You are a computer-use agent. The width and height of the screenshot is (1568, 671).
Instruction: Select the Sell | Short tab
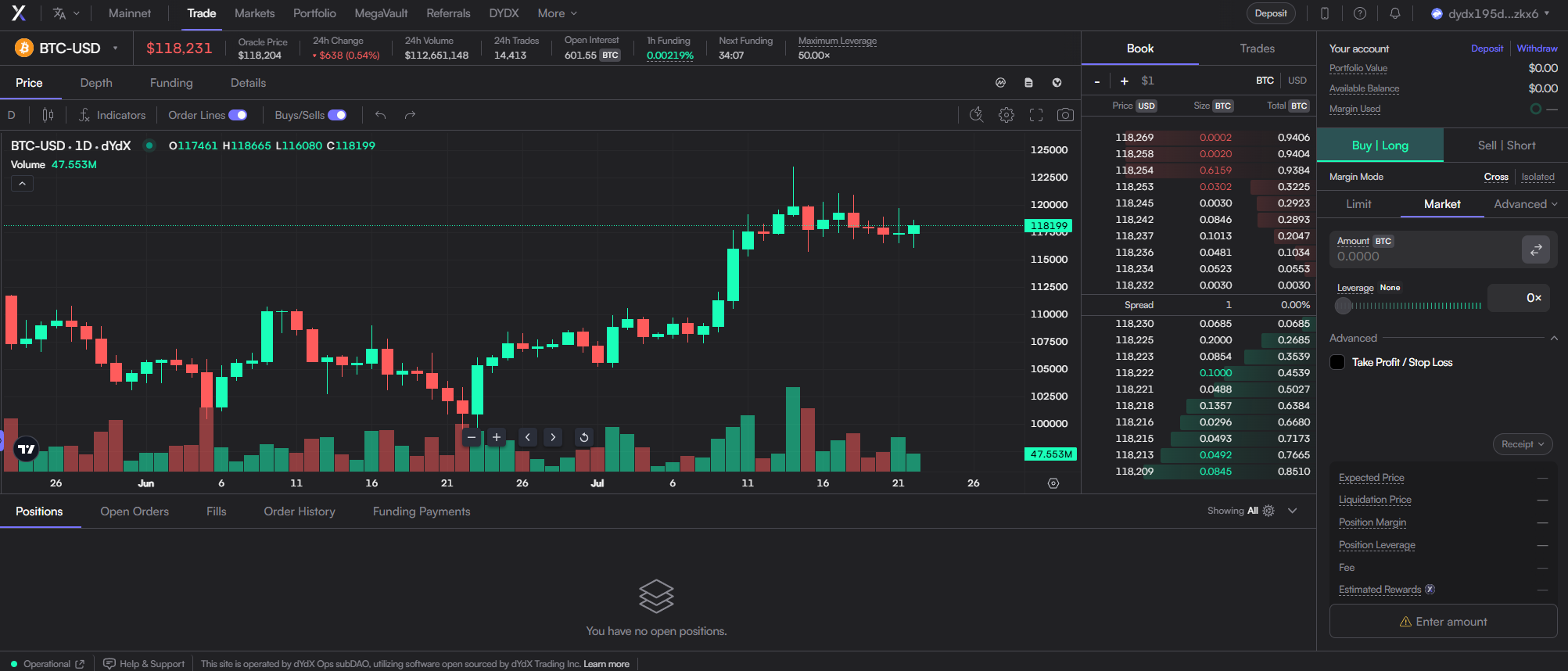1506,145
